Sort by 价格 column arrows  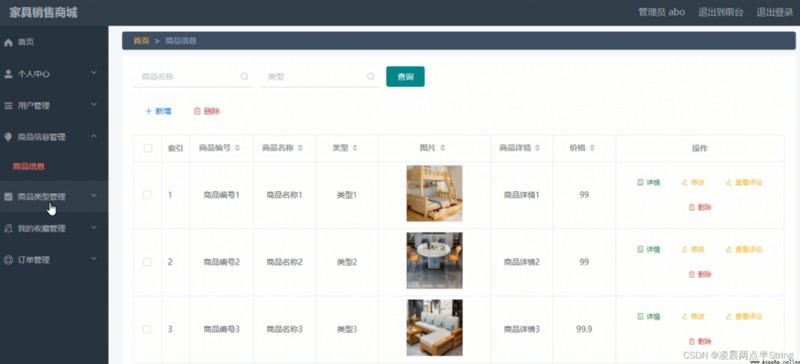[592, 148]
